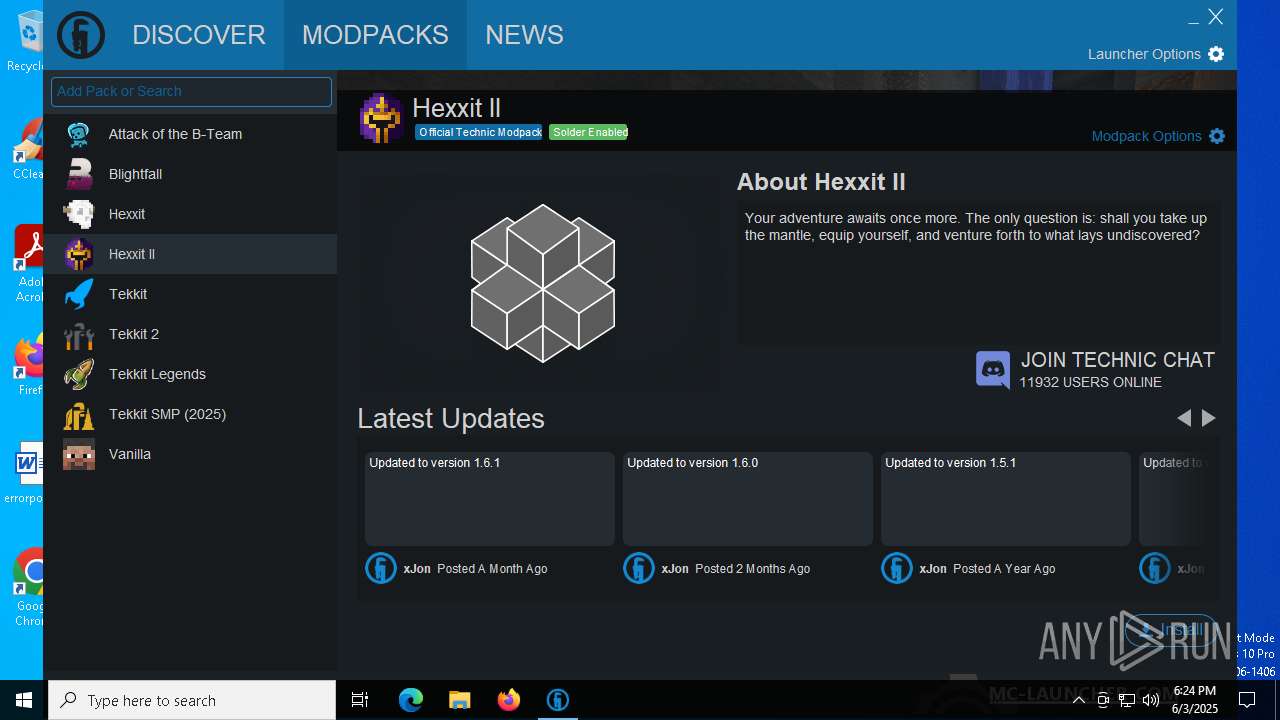1280x720 pixels.
Task: Open the Windows Start menu
Action: pos(24,700)
